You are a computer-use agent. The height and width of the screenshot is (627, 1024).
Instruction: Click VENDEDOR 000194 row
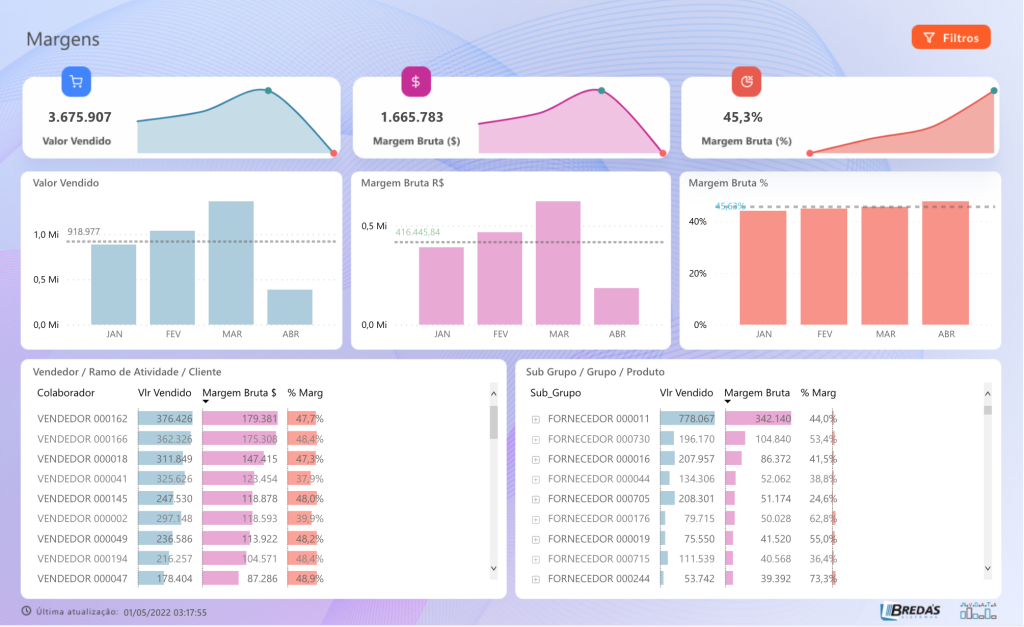coord(180,559)
